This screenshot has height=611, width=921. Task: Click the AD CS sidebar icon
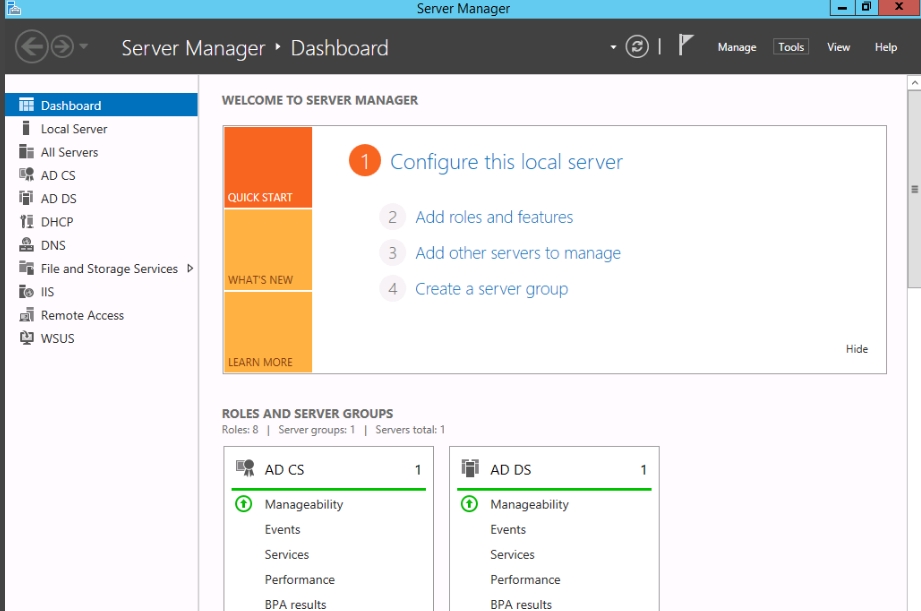click(26, 174)
